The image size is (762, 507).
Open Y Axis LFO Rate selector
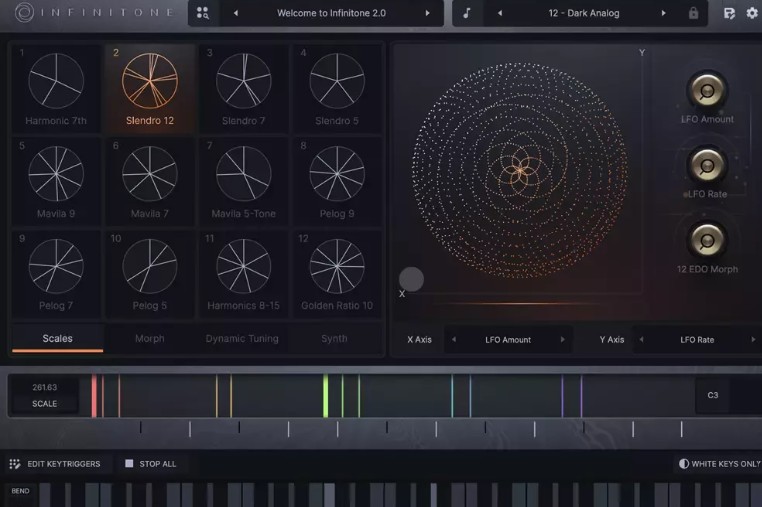coord(697,340)
